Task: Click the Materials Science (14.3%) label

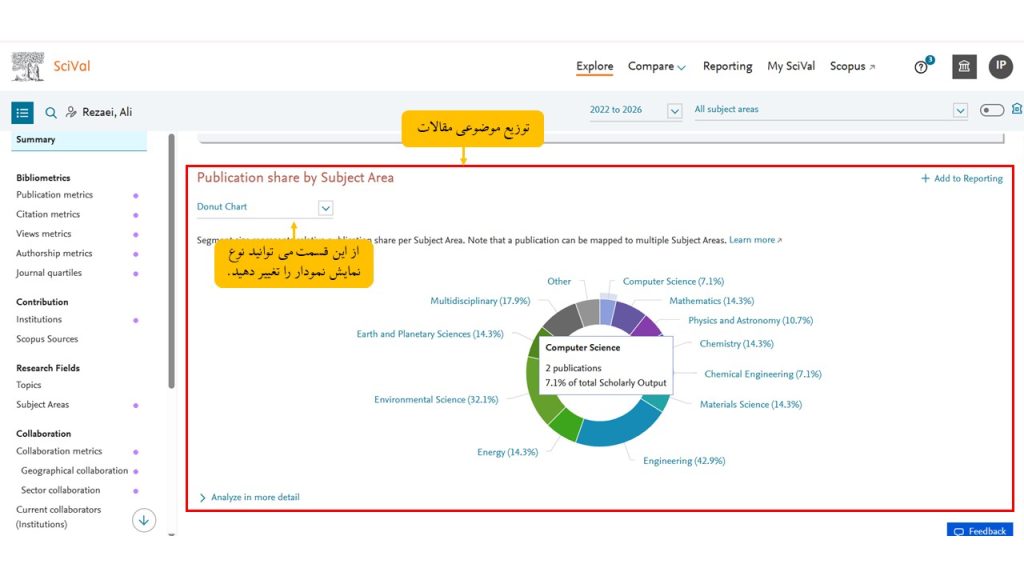Action: tap(750, 405)
